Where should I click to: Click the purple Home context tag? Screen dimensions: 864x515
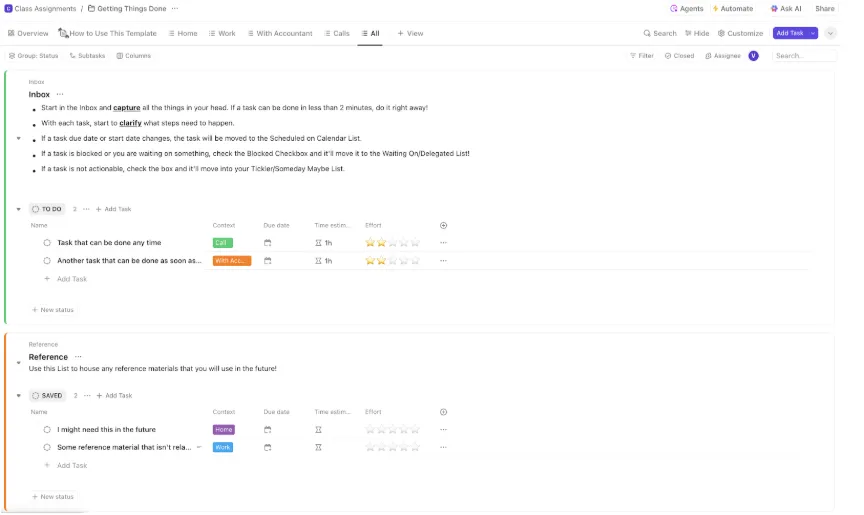pyautogui.click(x=224, y=430)
